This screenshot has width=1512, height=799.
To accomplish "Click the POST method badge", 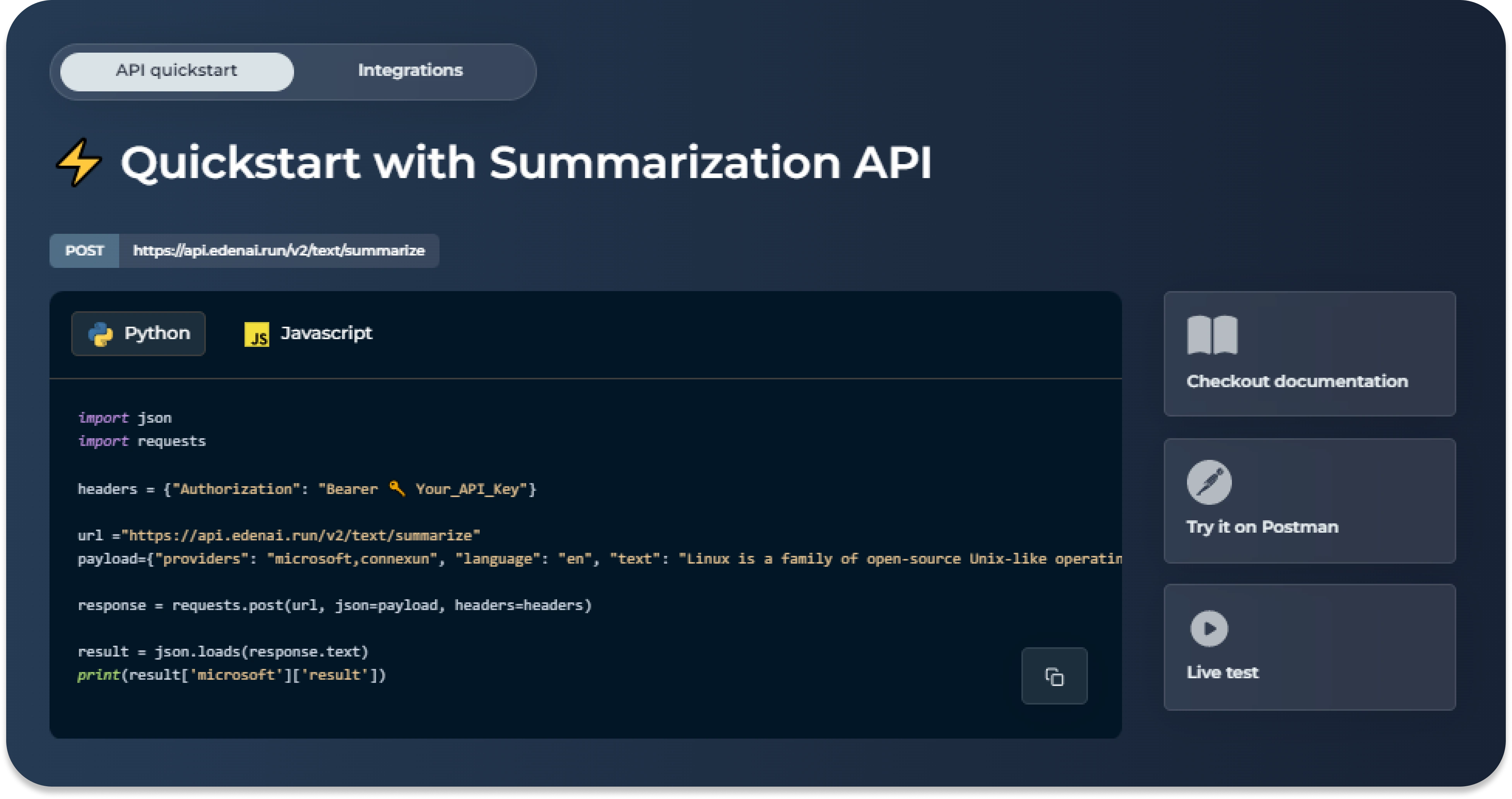I will (x=85, y=251).
